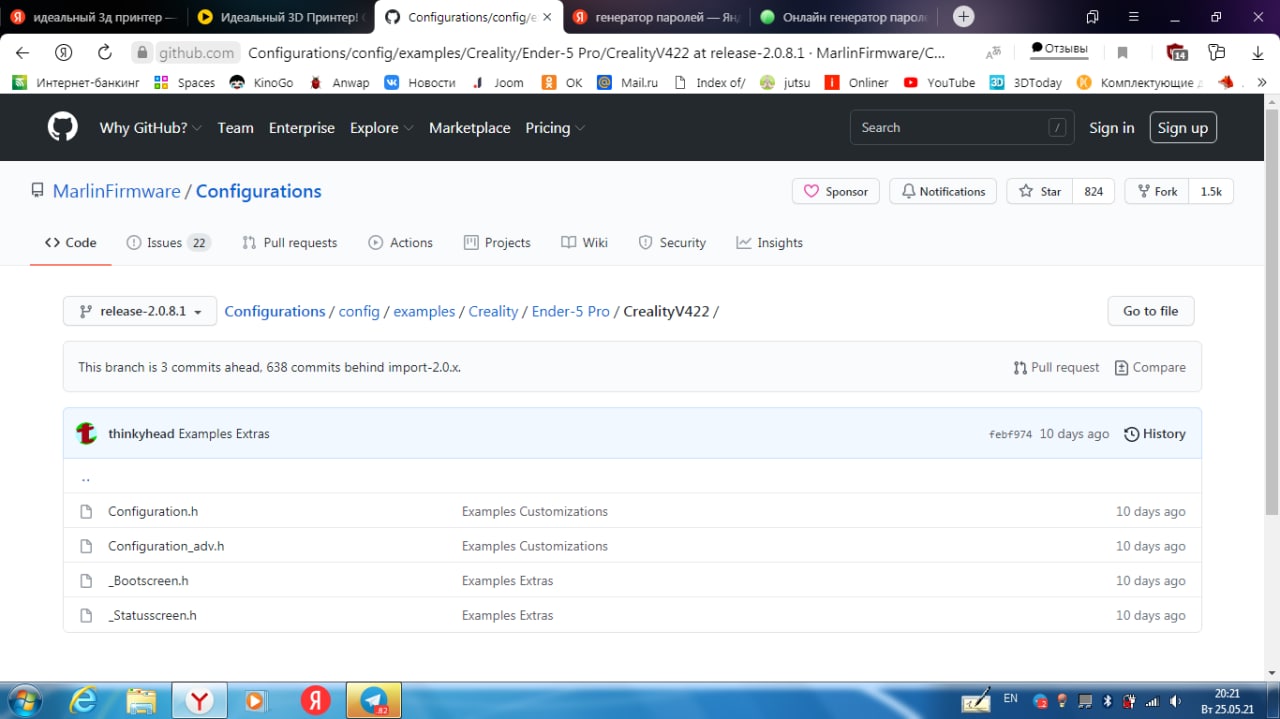This screenshot has width=1280, height=719.
Task: Open the Insights tab
Action: (769, 243)
